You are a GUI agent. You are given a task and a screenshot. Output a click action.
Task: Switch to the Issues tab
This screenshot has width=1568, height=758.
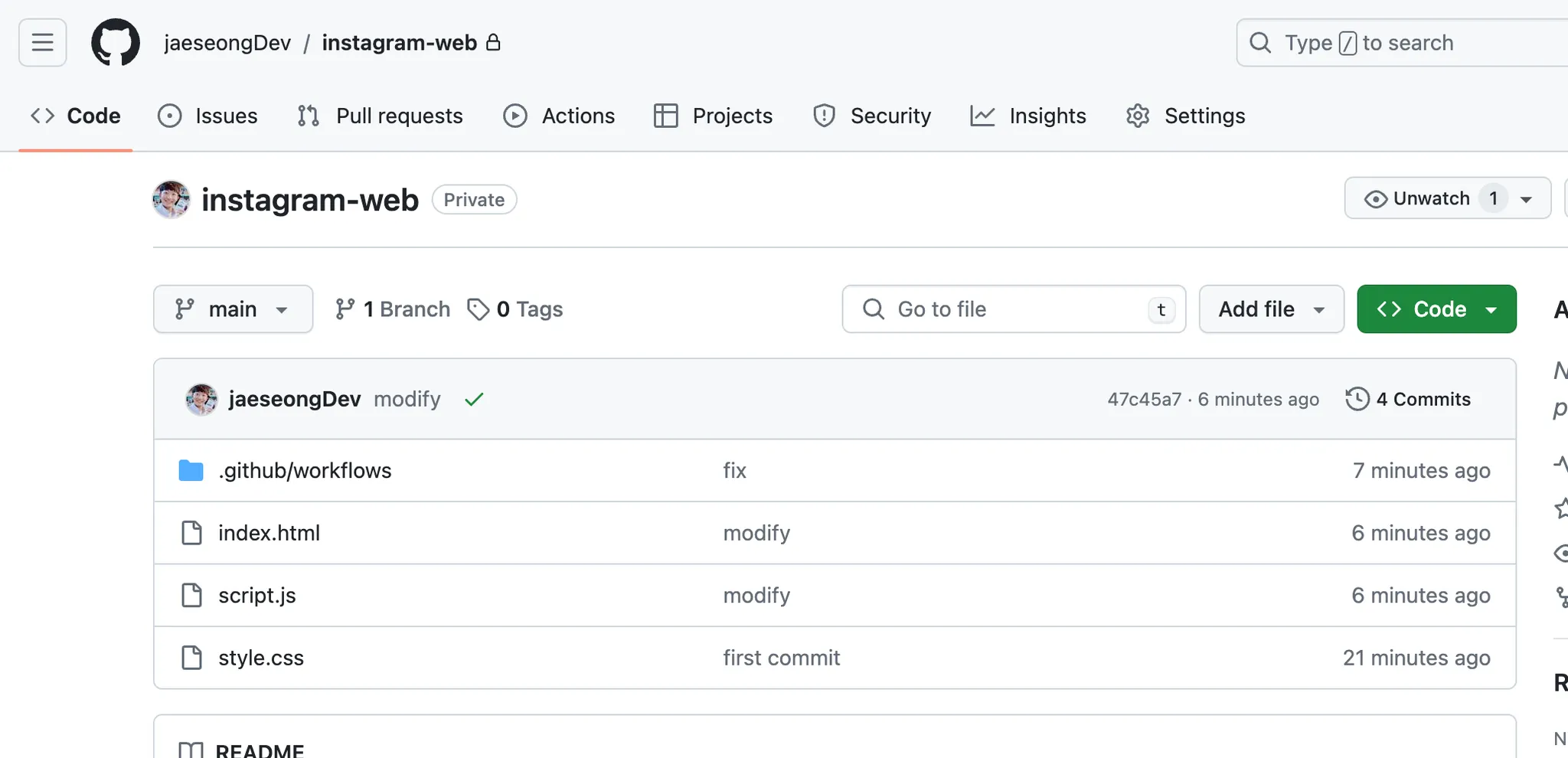pos(207,116)
